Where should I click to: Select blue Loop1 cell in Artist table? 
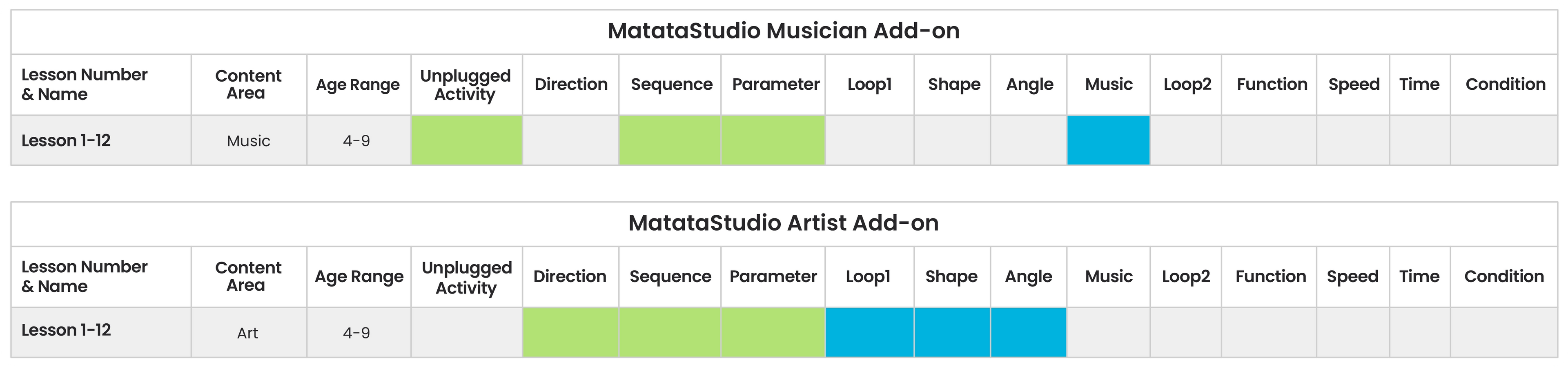click(869, 332)
